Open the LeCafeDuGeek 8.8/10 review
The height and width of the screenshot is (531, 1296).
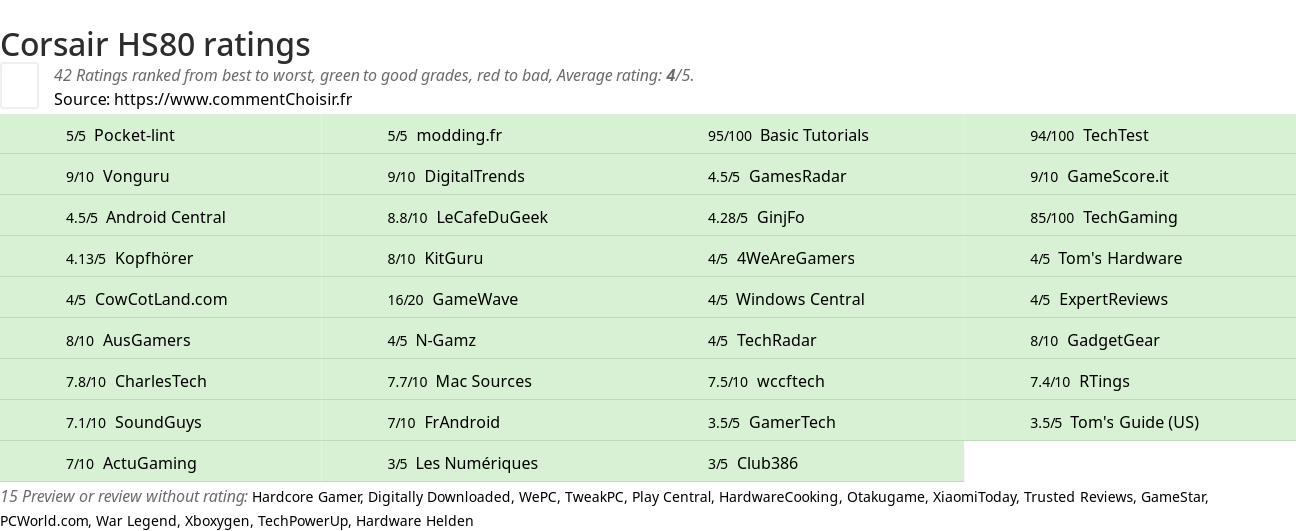482,217
